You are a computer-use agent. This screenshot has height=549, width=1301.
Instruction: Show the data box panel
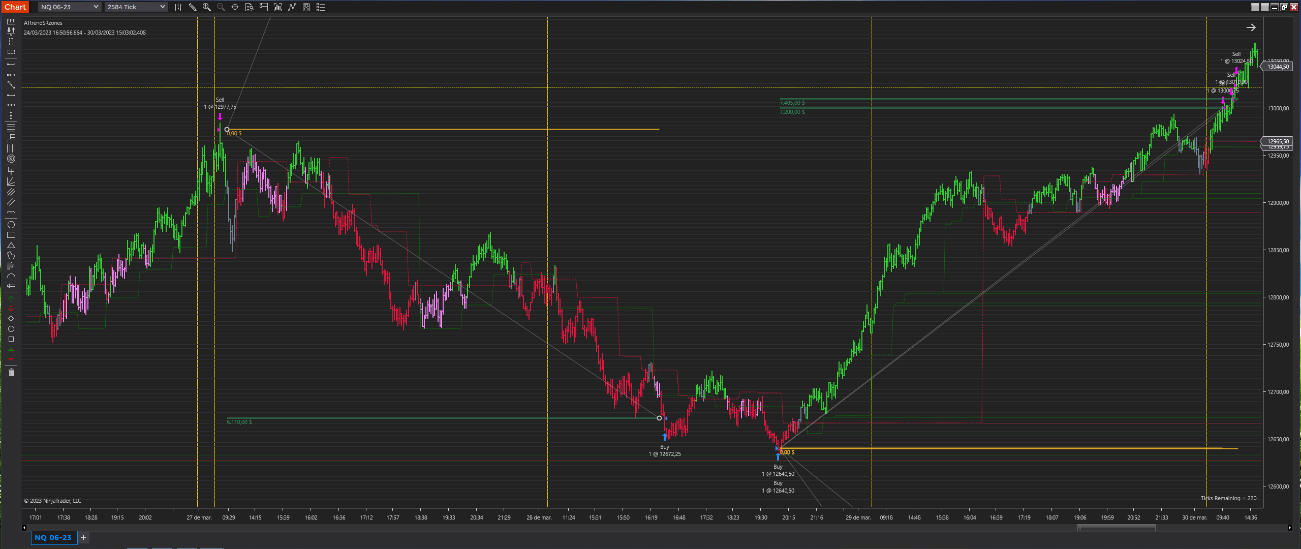[249, 7]
